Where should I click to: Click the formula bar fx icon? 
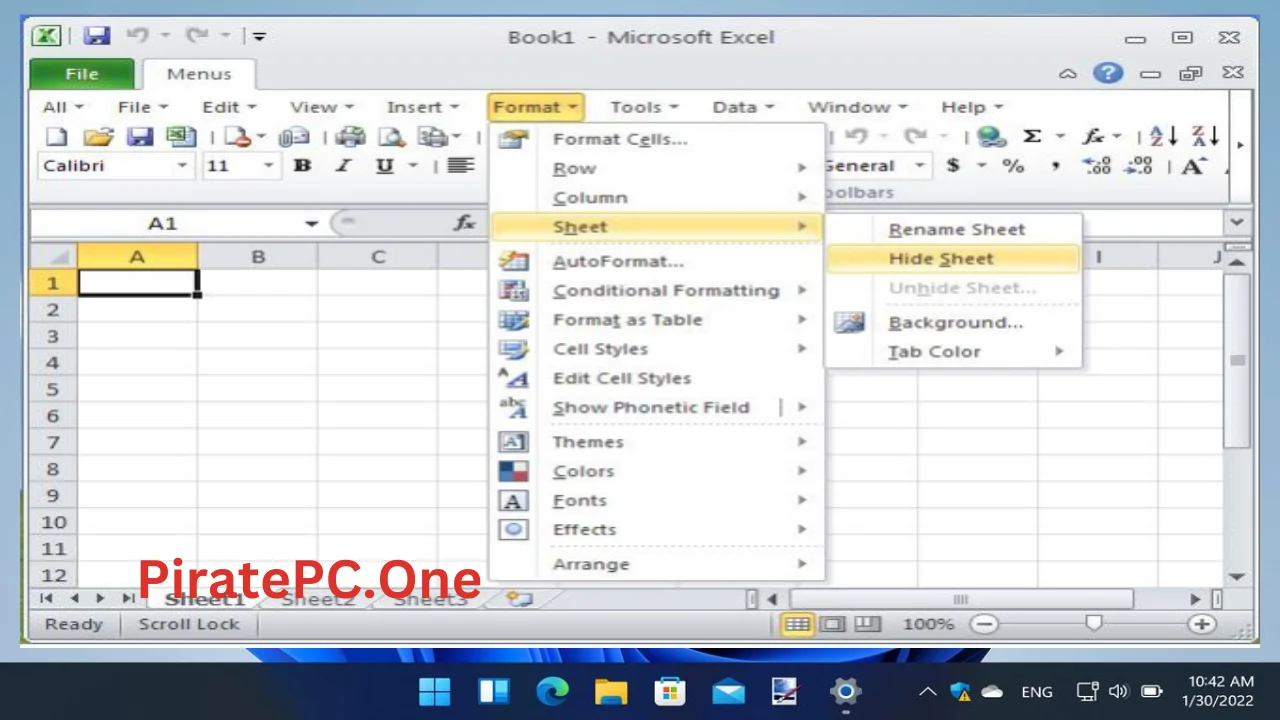pyautogui.click(x=464, y=223)
